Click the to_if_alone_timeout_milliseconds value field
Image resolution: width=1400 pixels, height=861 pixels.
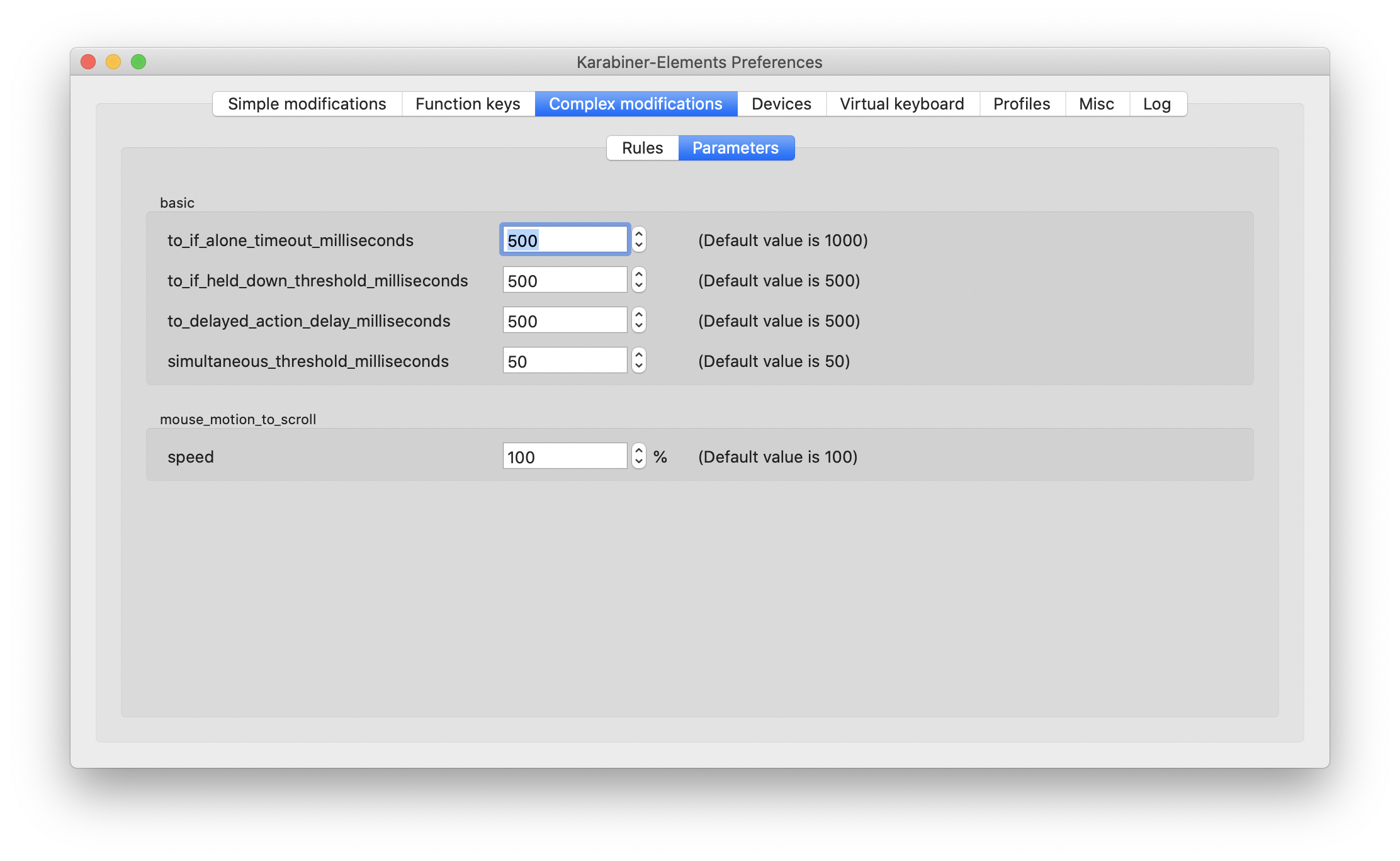[x=565, y=240]
